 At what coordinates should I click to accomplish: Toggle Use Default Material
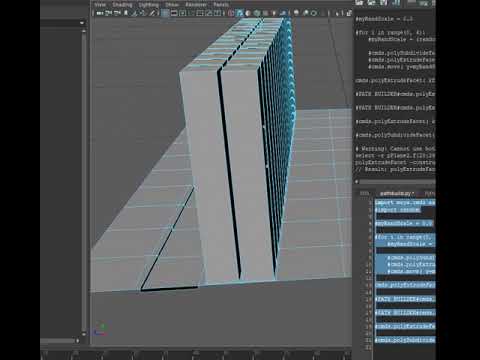(248, 13)
